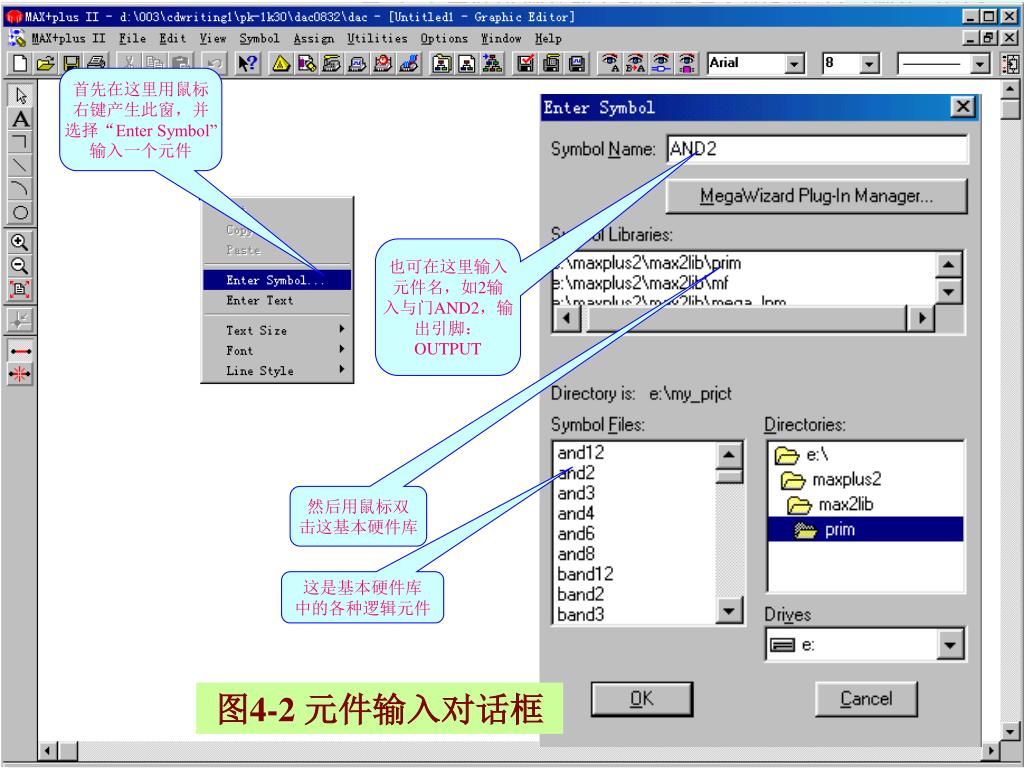1024x768 pixels.
Task: Toggle the connection dot tool
Action: pyautogui.click(x=20, y=319)
